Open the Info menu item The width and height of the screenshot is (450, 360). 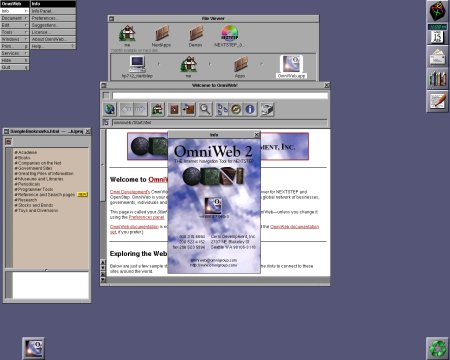pyautogui.click(x=15, y=11)
